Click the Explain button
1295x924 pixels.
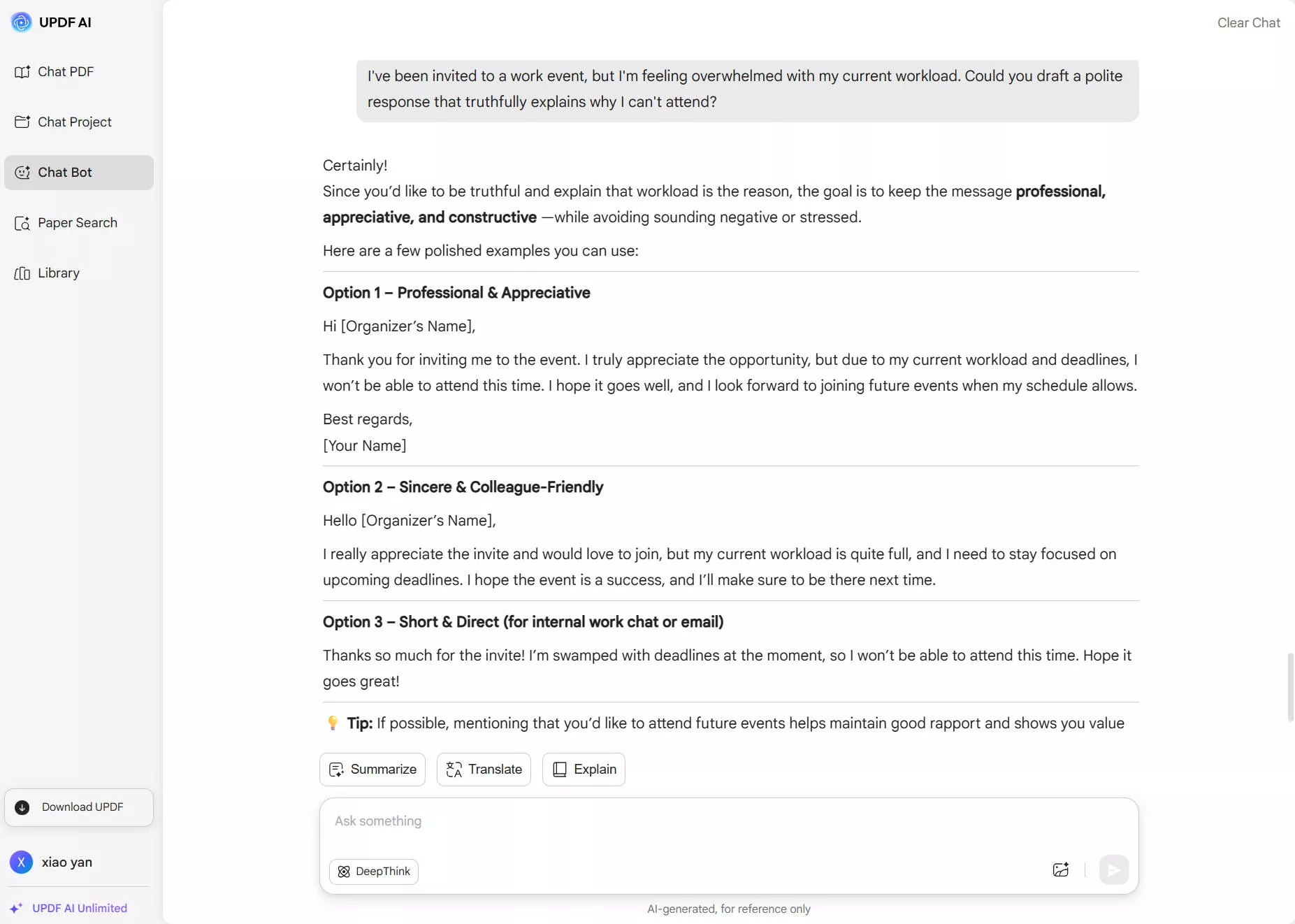point(584,770)
